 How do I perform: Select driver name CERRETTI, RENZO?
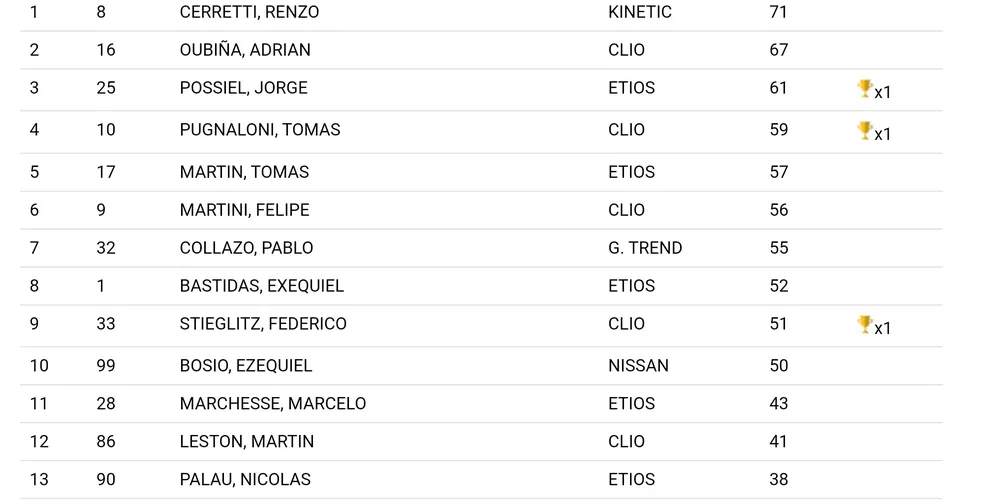(x=249, y=12)
